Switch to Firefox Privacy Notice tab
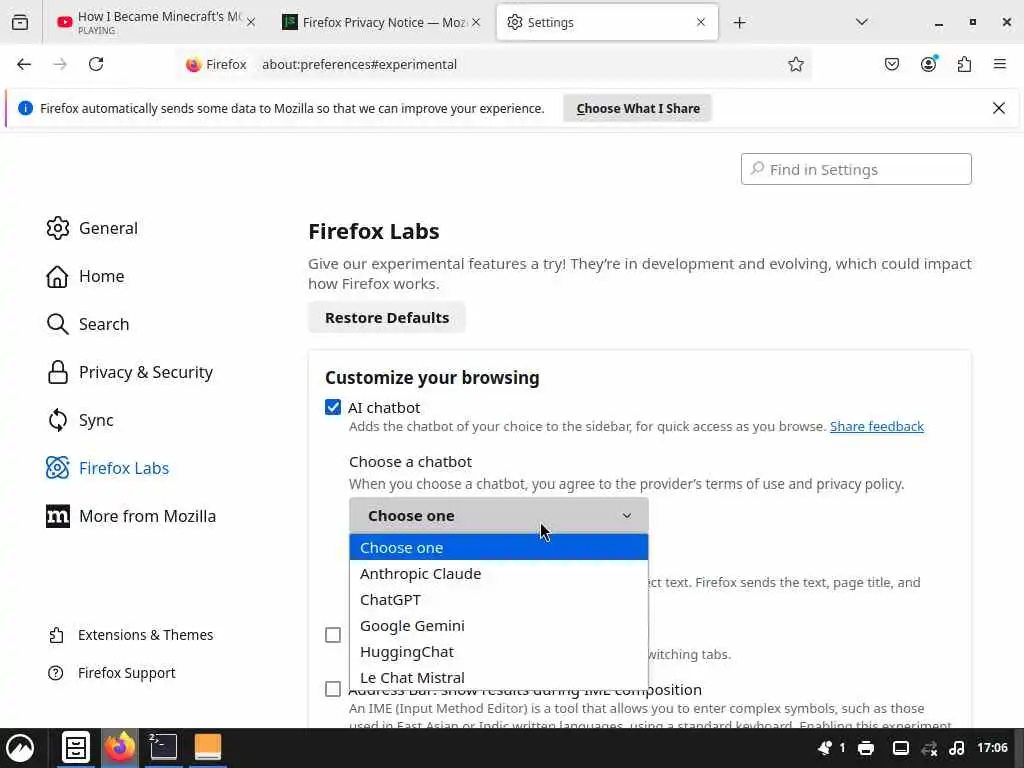The image size is (1024, 768). point(383,22)
